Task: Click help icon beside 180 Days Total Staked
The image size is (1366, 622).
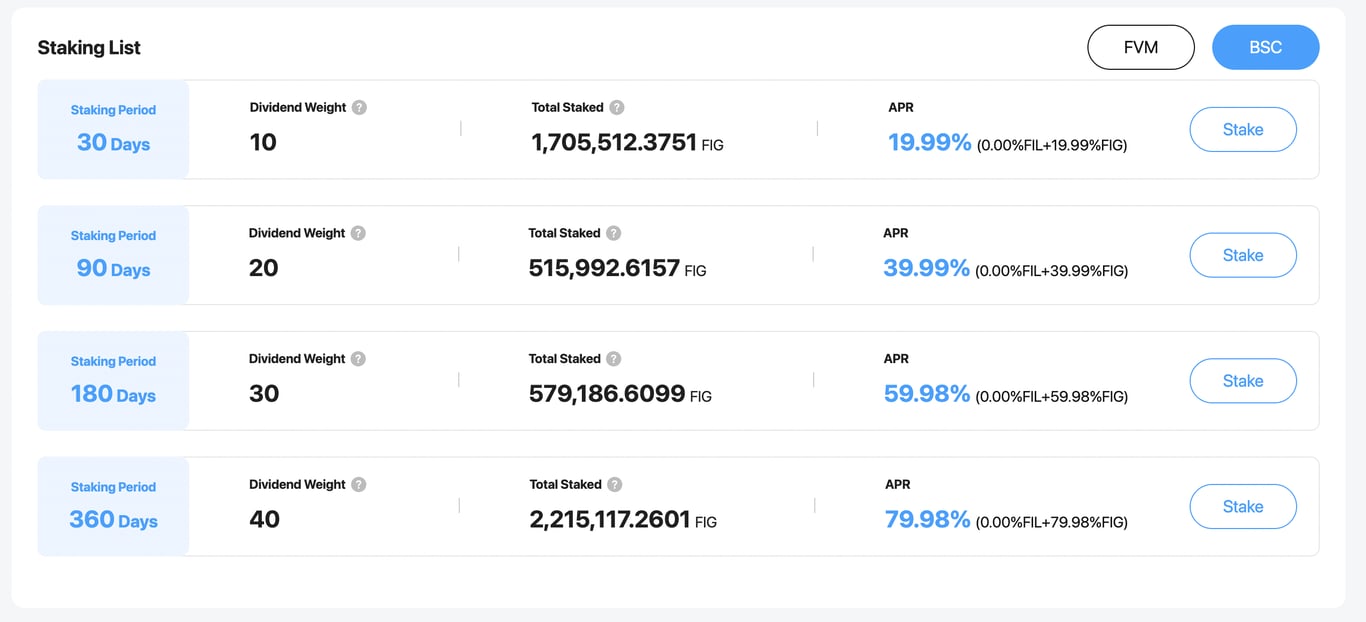Action: (614, 359)
